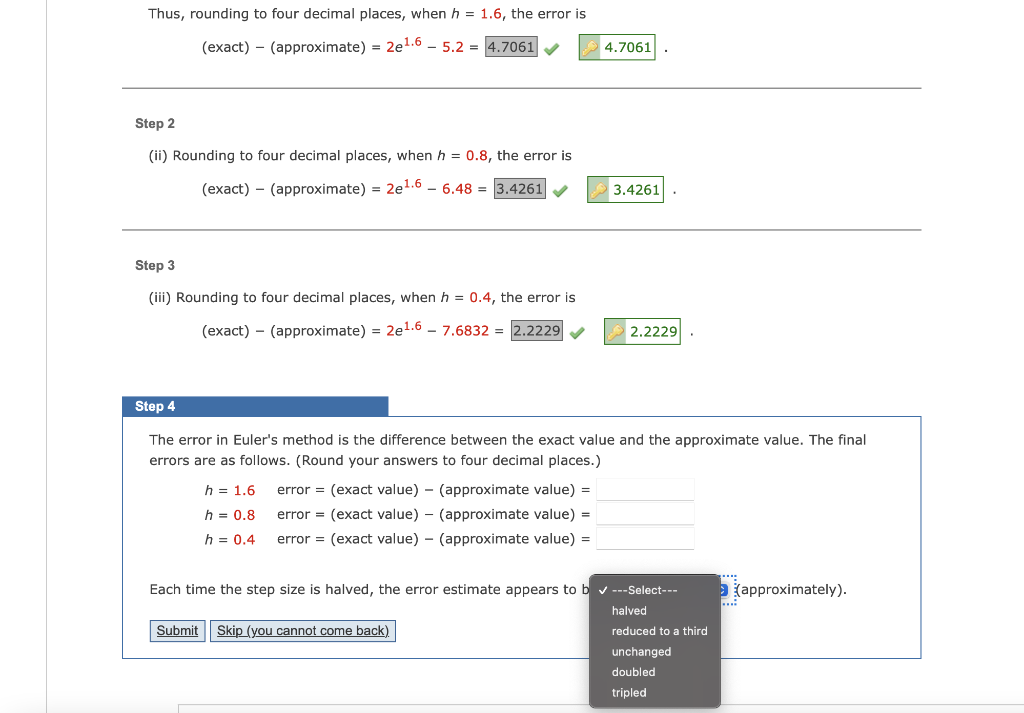Click the blue dropdown arrows icon before (approximately)
The image size is (1024, 713).
[x=725, y=590]
